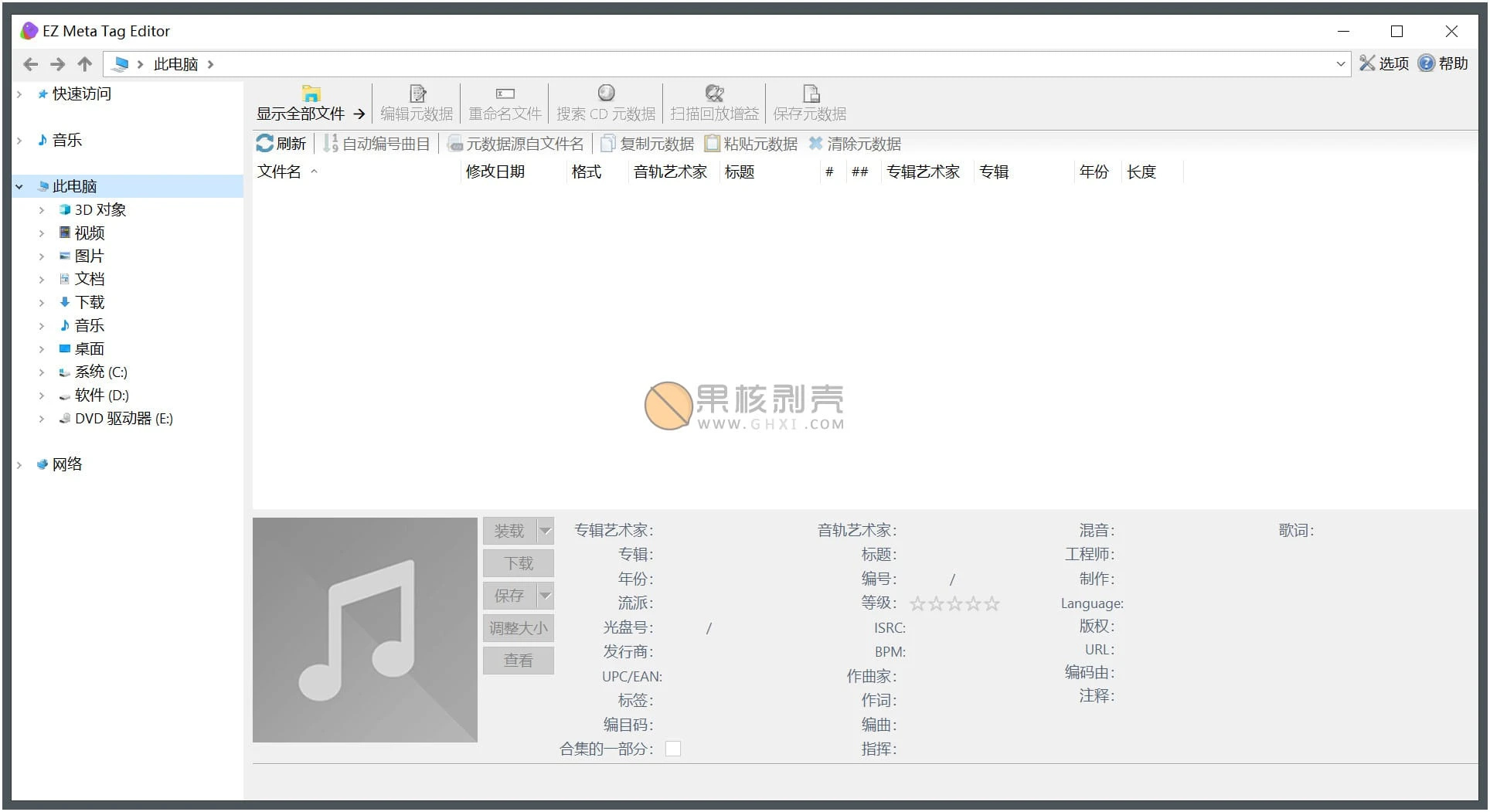
Task: Check the 合集的一部分 checkbox
Action: tap(673, 748)
